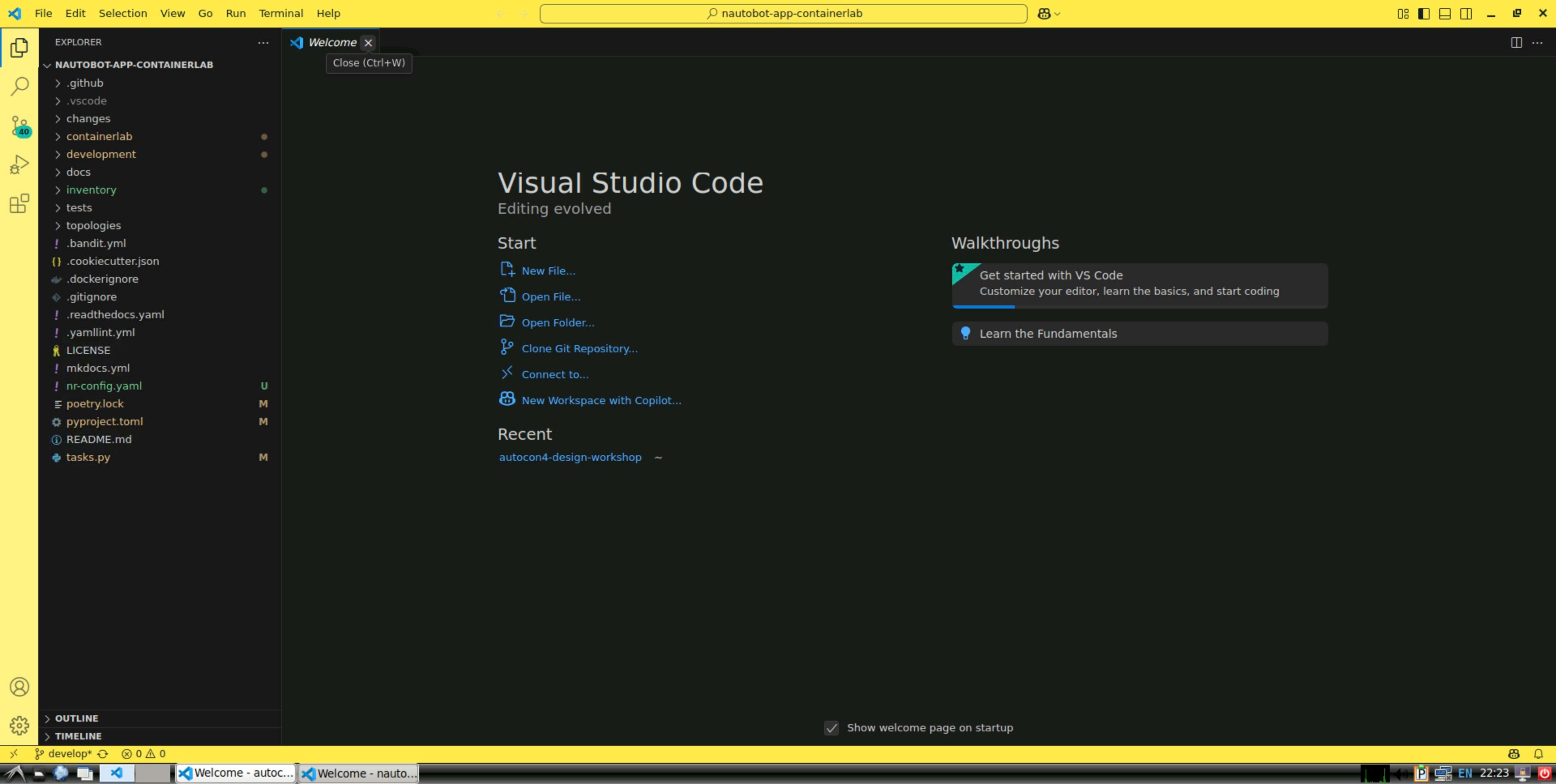Screen dimensions: 1556x784
Task: Expand the containerlab folder
Action: (x=99, y=136)
